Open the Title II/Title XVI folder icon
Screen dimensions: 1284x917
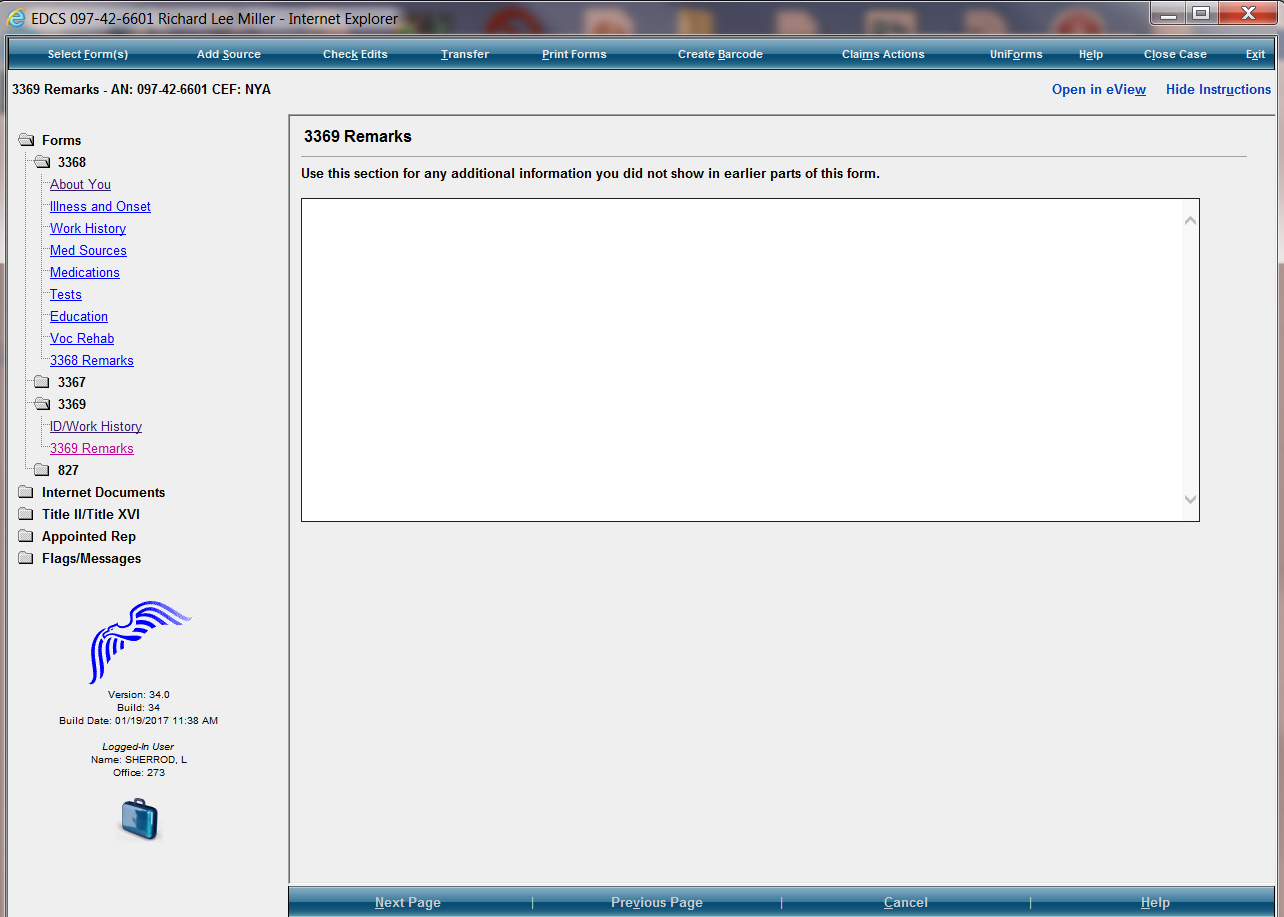[26, 514]
